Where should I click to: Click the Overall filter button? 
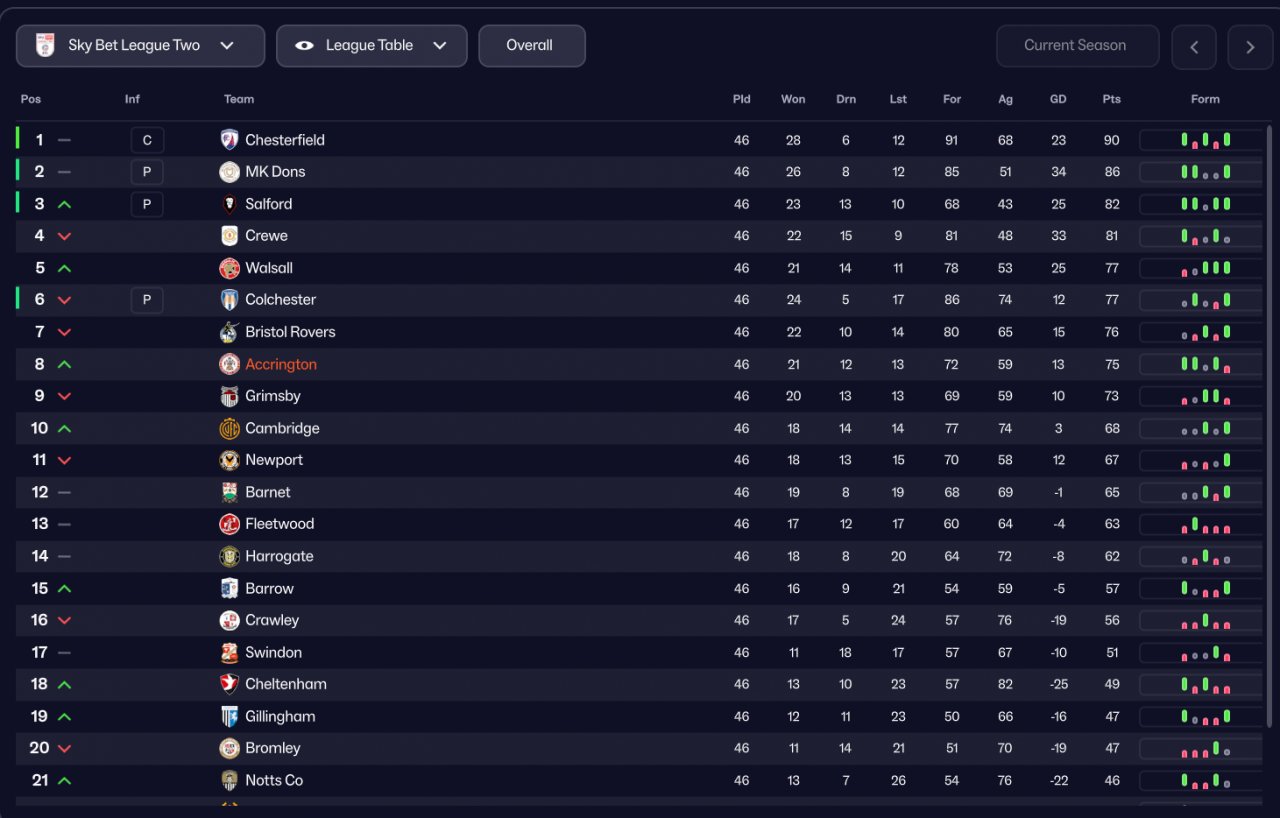click(x=531, y=46)
